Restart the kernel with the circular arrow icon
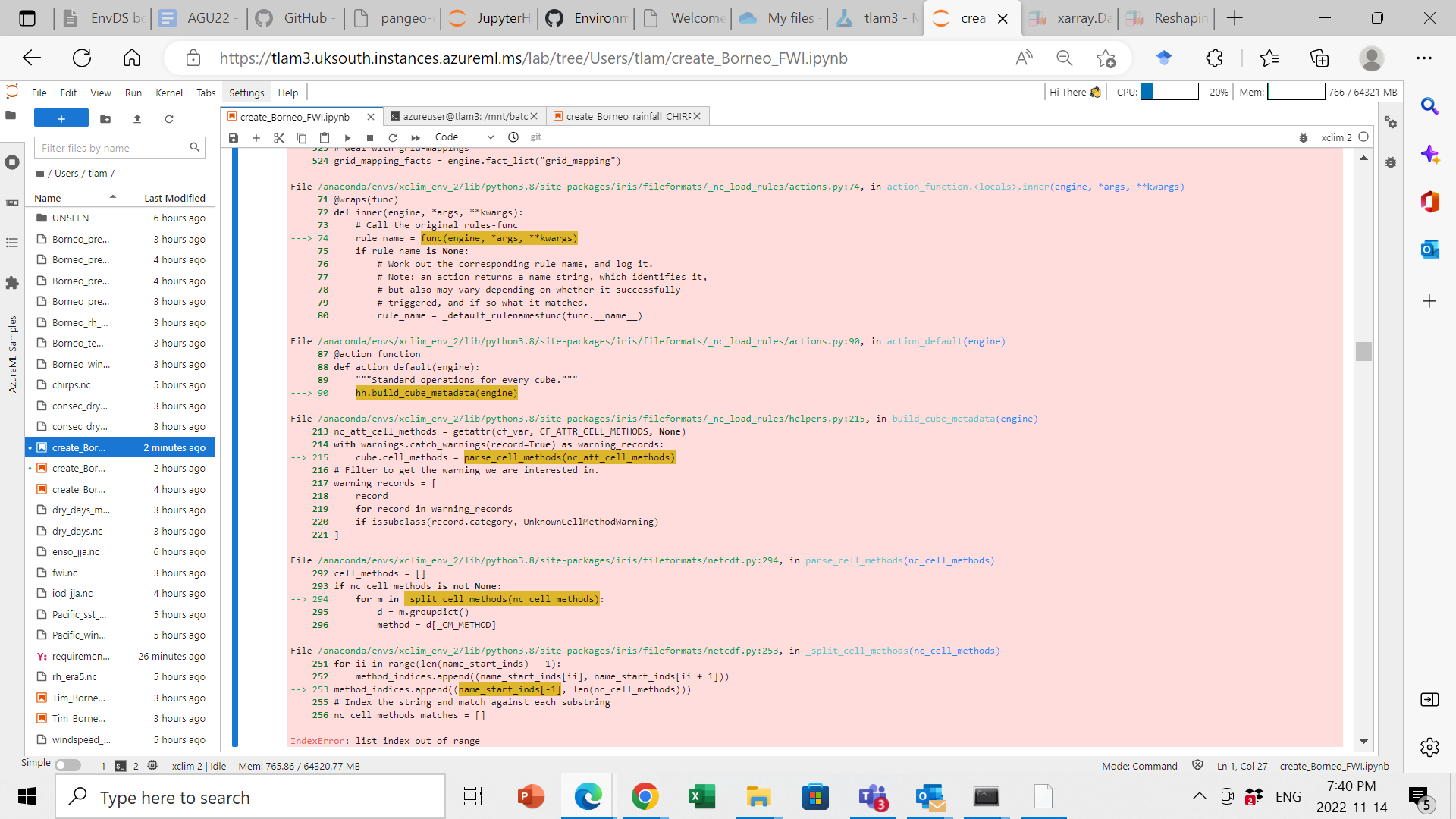 click(393, 137)
